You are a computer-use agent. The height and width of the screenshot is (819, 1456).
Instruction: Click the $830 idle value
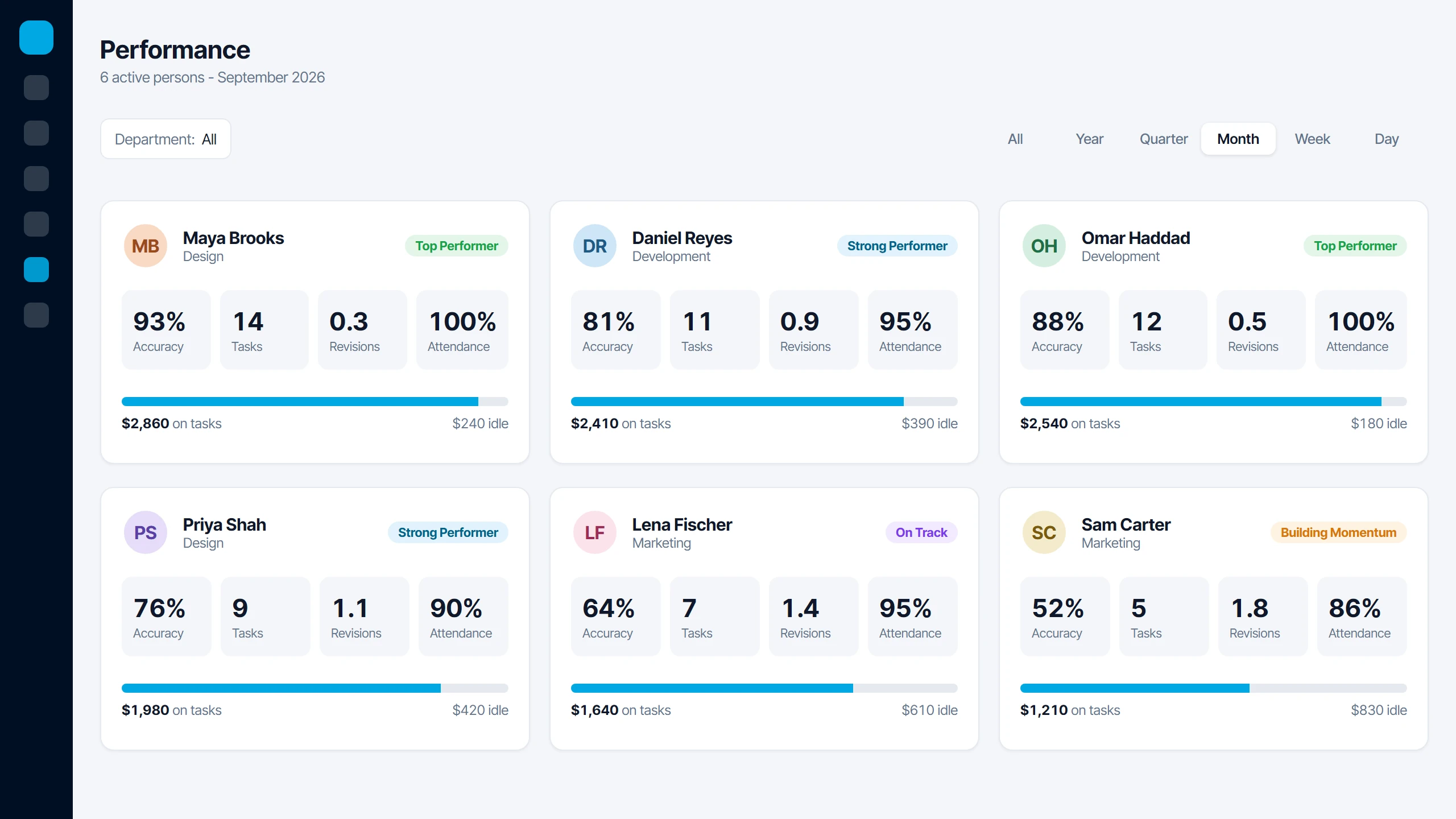(x=1379, y=710)
